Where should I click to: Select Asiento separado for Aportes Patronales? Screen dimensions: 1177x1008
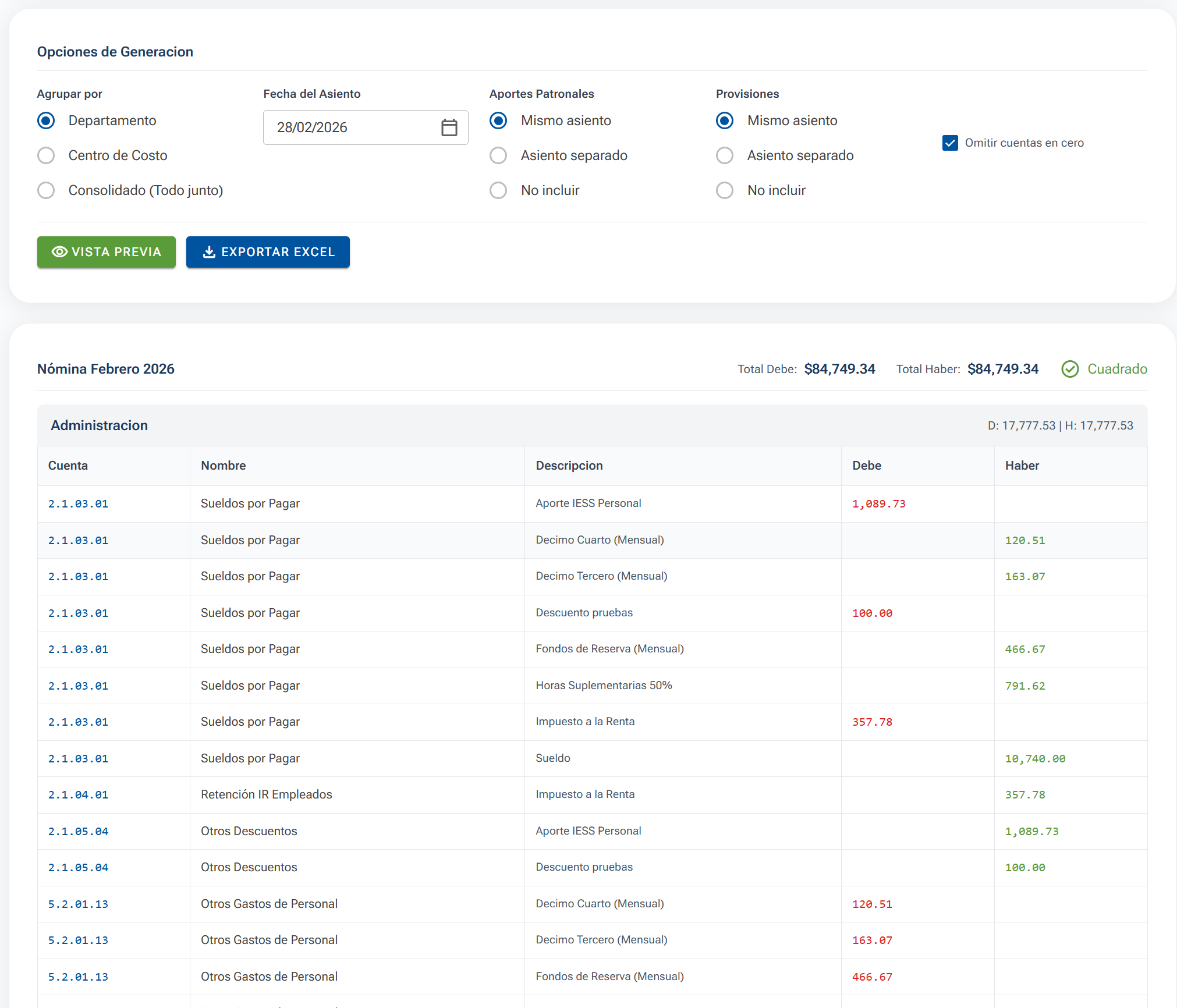(x=498, y=155)
